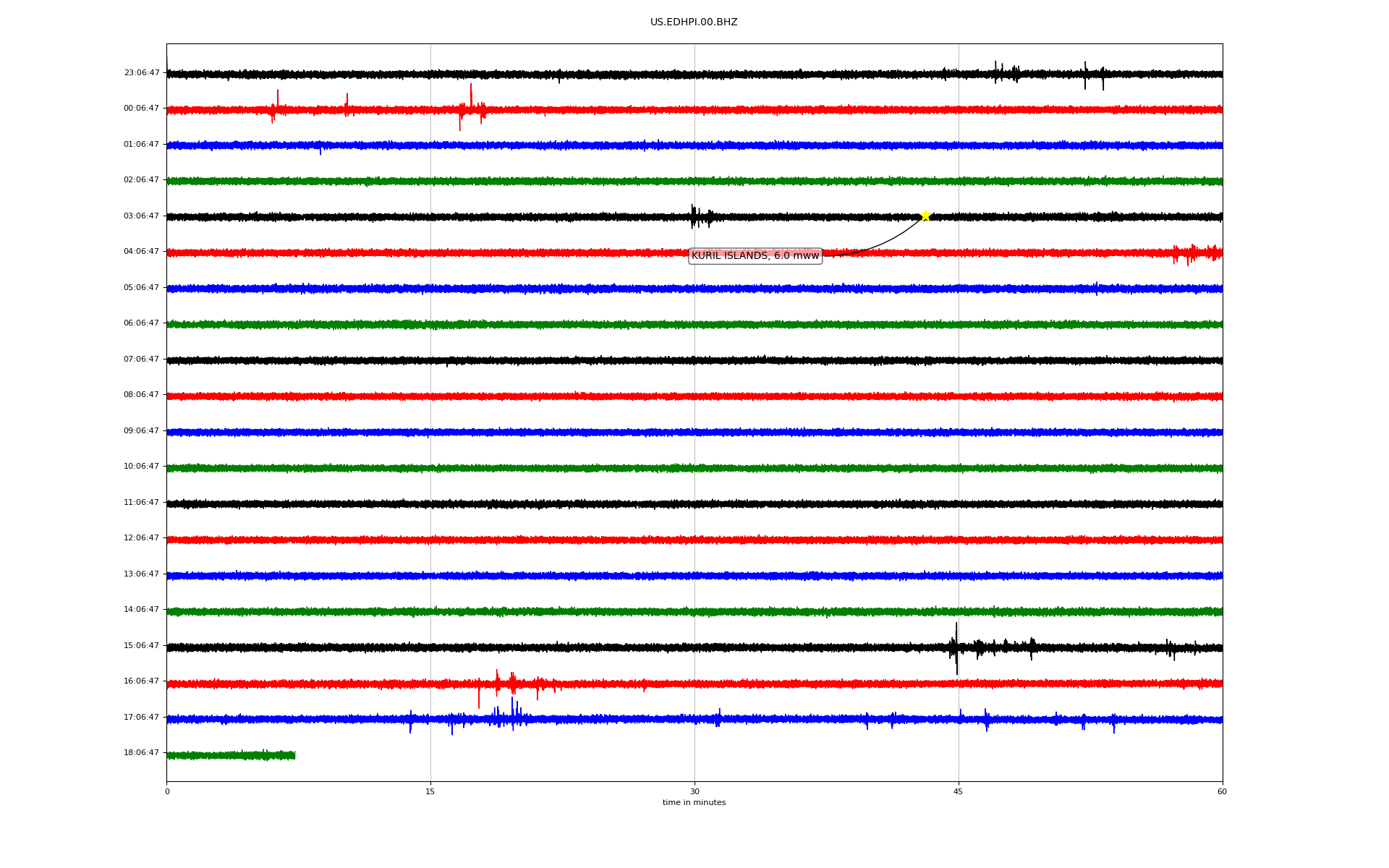
Task: Click the plot title US.EDHPI.00.BHZ
Action: click(694, 22)
